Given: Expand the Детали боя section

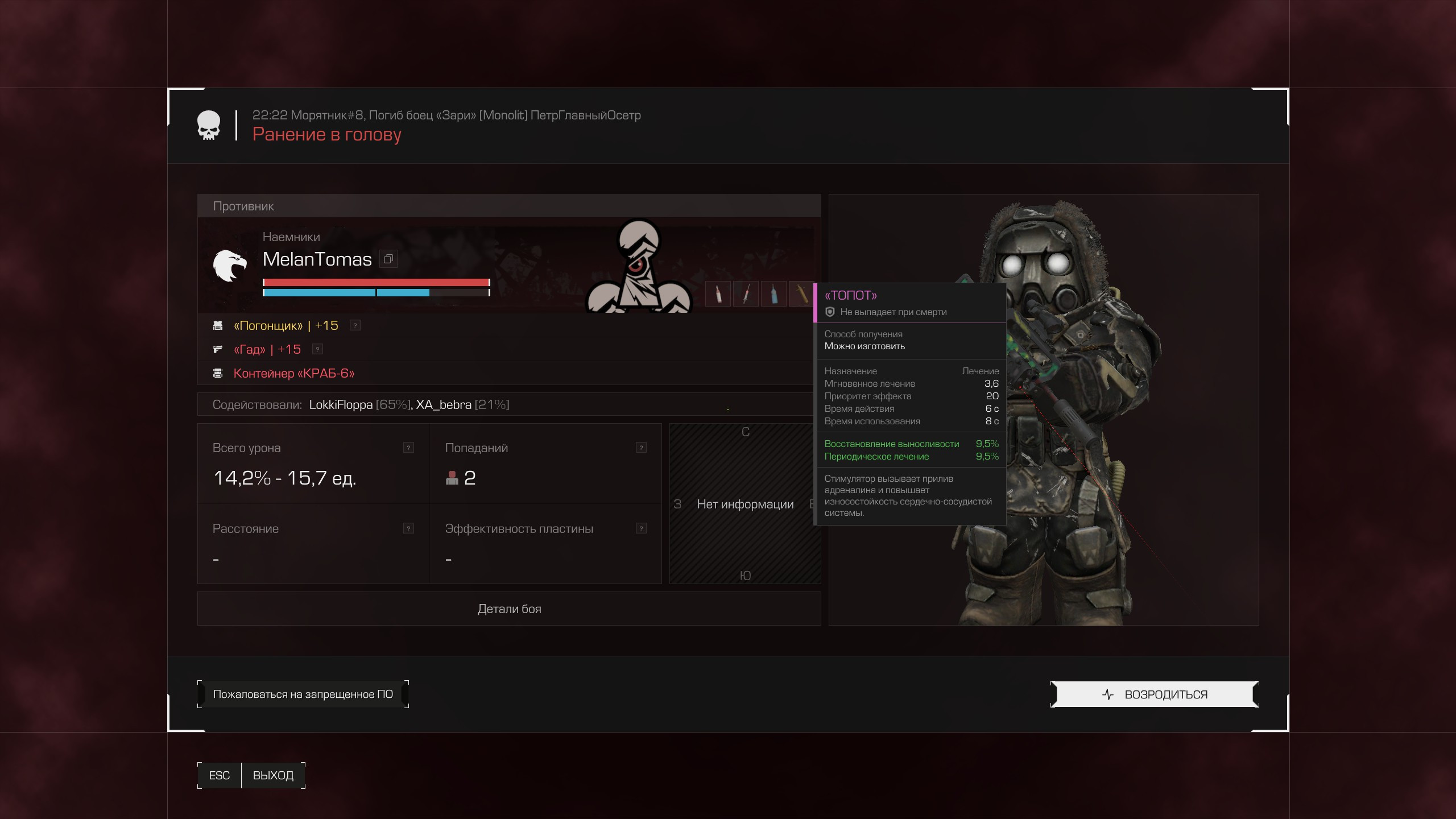Looking at the screenshot, I should (x=509, y=609).
